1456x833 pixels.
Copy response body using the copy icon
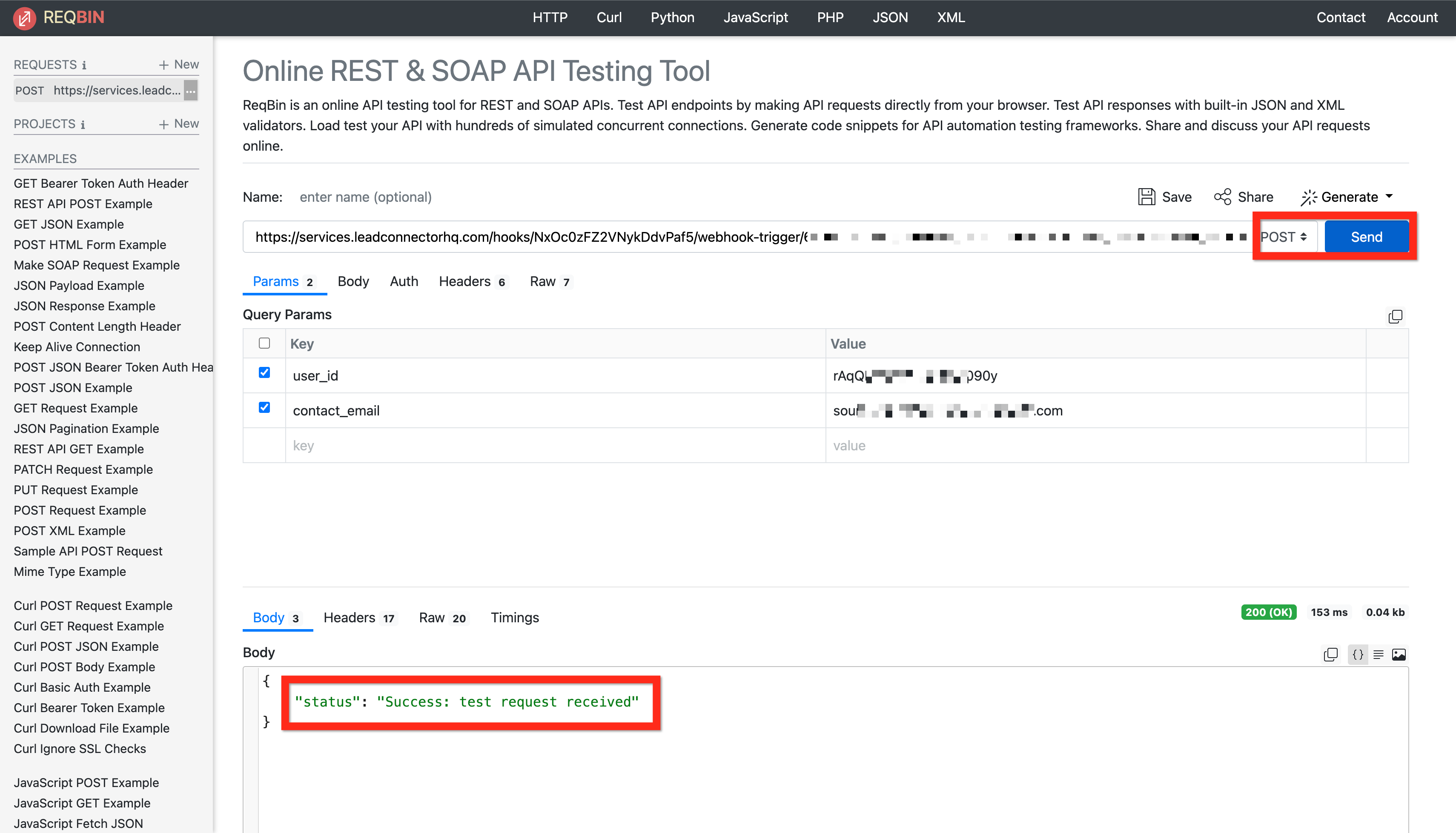point(1330,655)
